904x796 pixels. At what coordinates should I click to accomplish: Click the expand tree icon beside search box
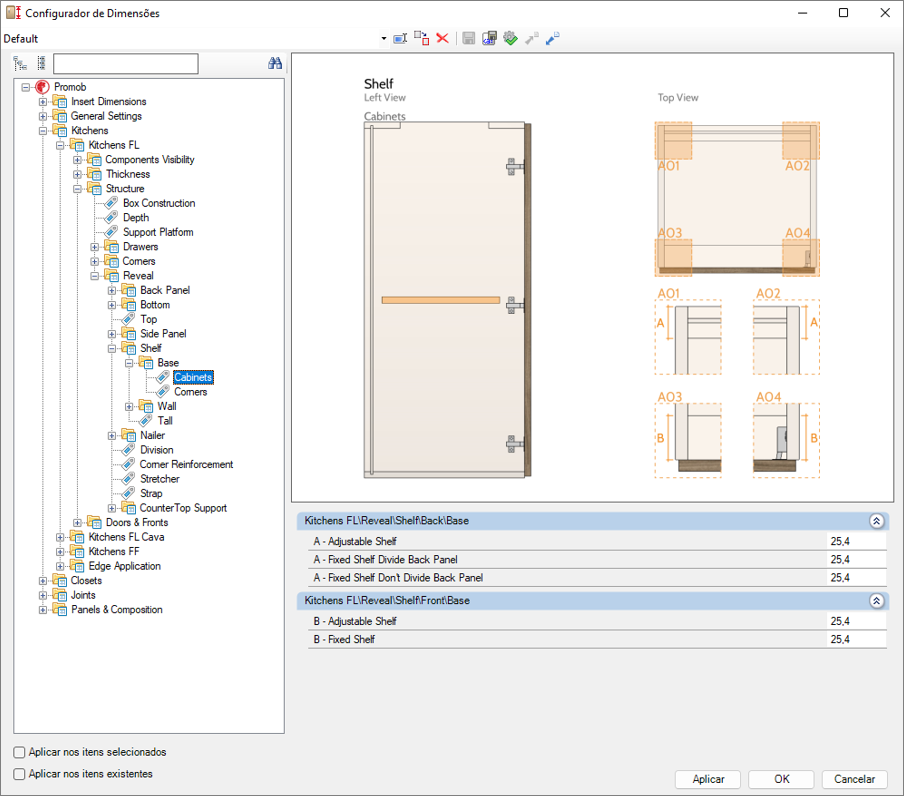(x=20, y=63)
